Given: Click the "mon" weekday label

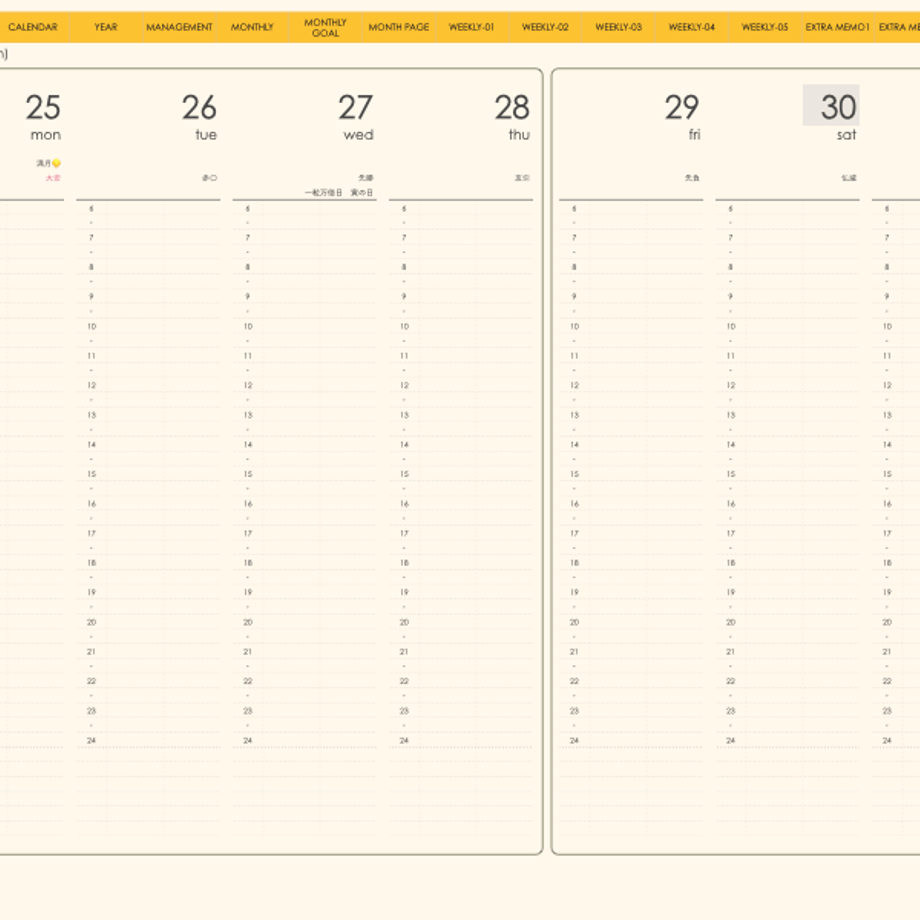Looking at the screenshot, I should [46, 135].
